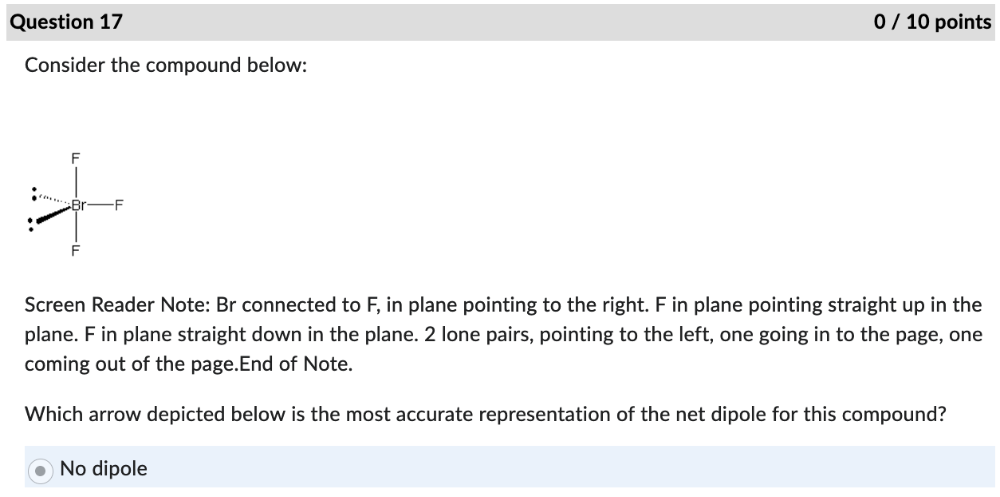The image size is (1000, 497).
Task: Click the central Br atom label
Action: (77, 205)
